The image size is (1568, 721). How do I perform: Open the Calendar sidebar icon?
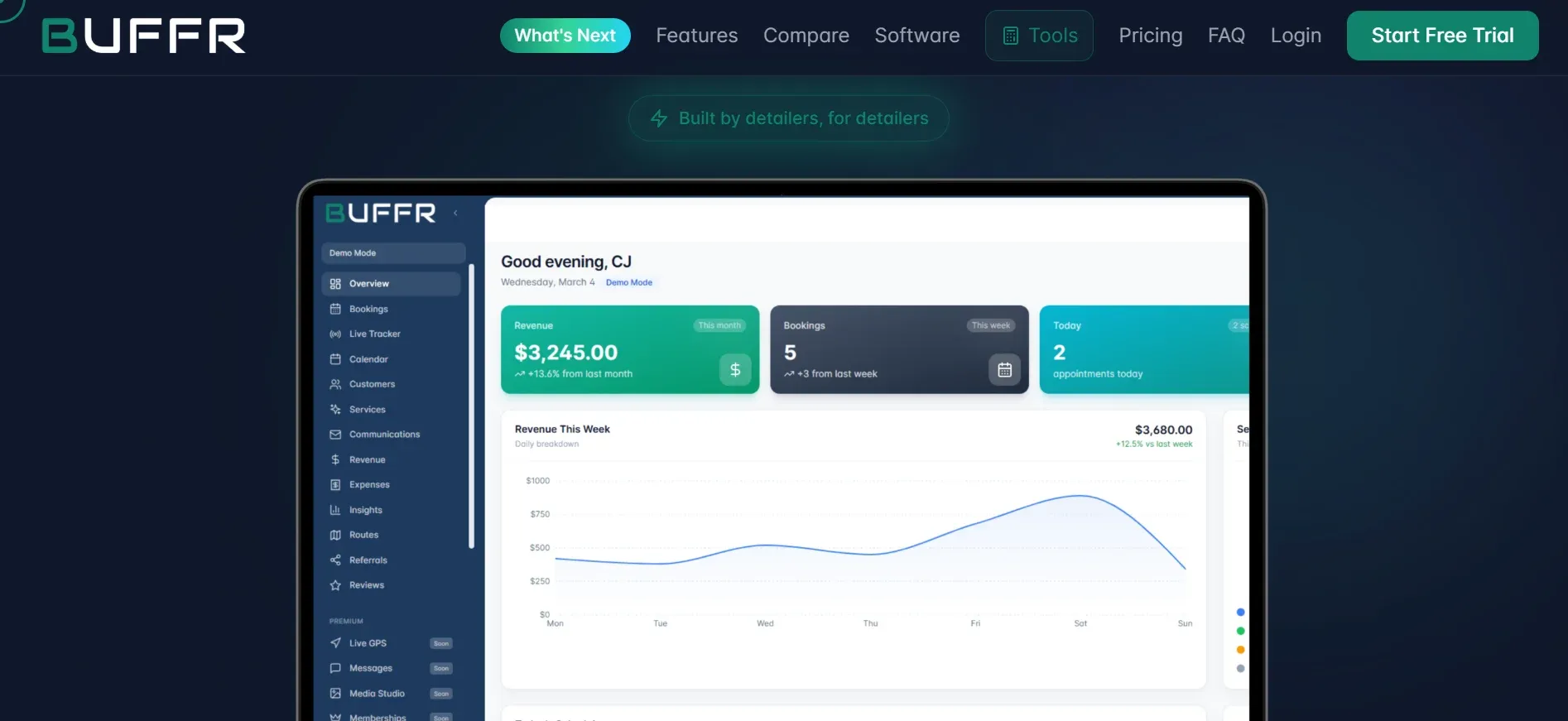point(335,359)
